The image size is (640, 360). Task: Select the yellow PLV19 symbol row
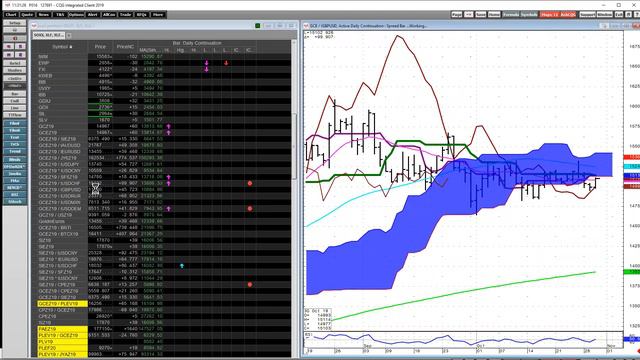click(62, 342)
